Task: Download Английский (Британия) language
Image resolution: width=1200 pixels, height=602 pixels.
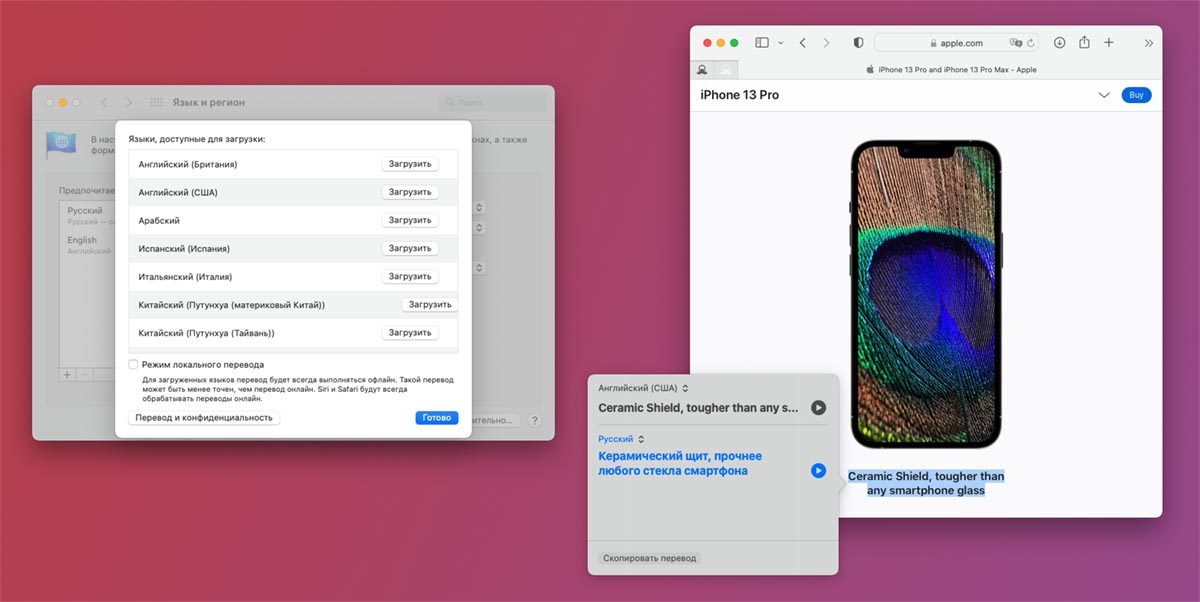Action: (410, 164)
